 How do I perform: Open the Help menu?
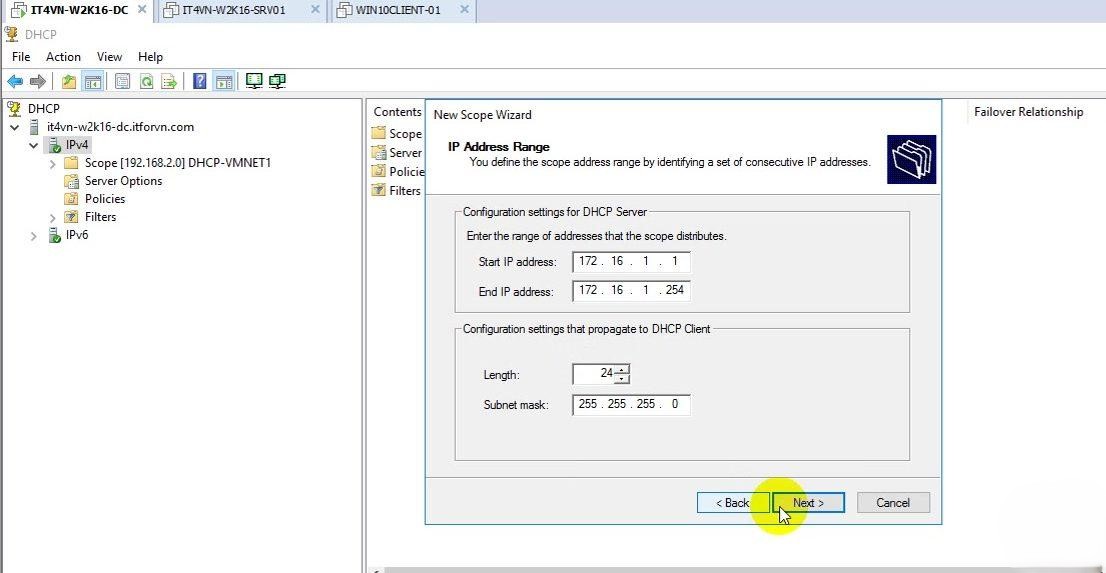[x=150, y=57]
